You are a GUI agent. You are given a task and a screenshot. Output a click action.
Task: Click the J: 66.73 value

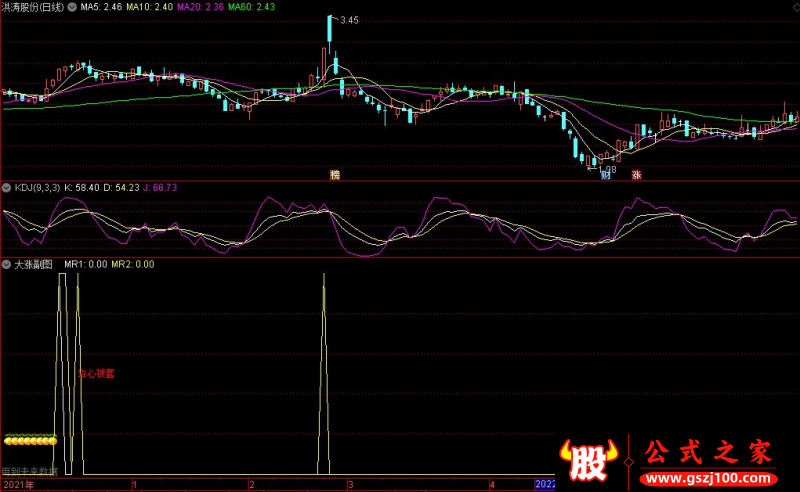(x=160, y=188)
